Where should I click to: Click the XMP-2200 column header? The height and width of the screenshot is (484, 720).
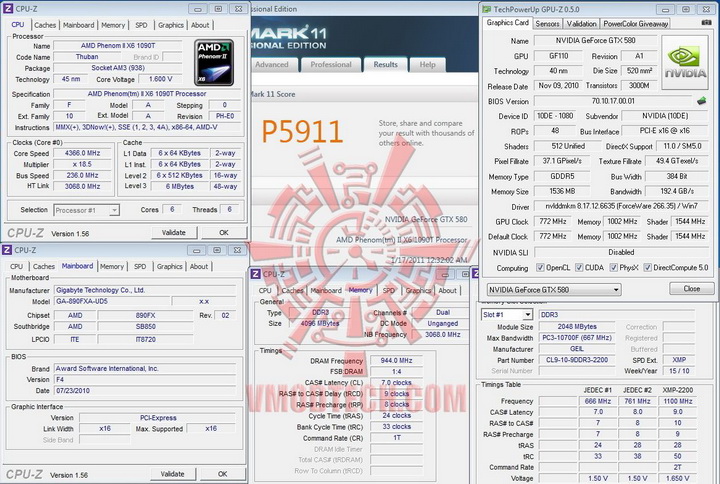pyautogui.click(x=678, y=390)
